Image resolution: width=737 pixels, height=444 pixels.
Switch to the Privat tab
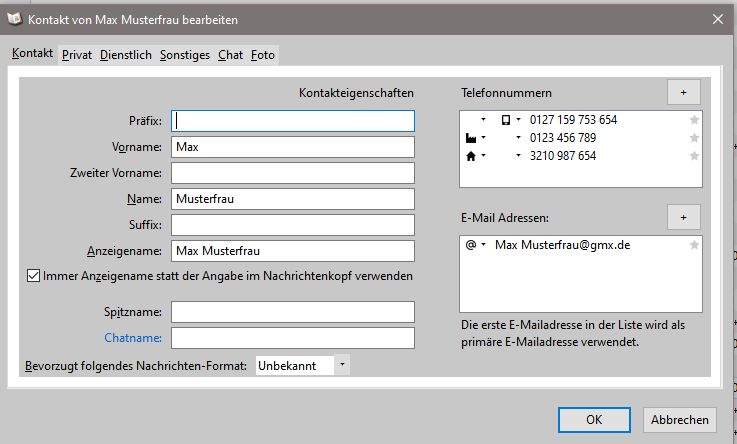pyautogui.click(x=77, y=55)
